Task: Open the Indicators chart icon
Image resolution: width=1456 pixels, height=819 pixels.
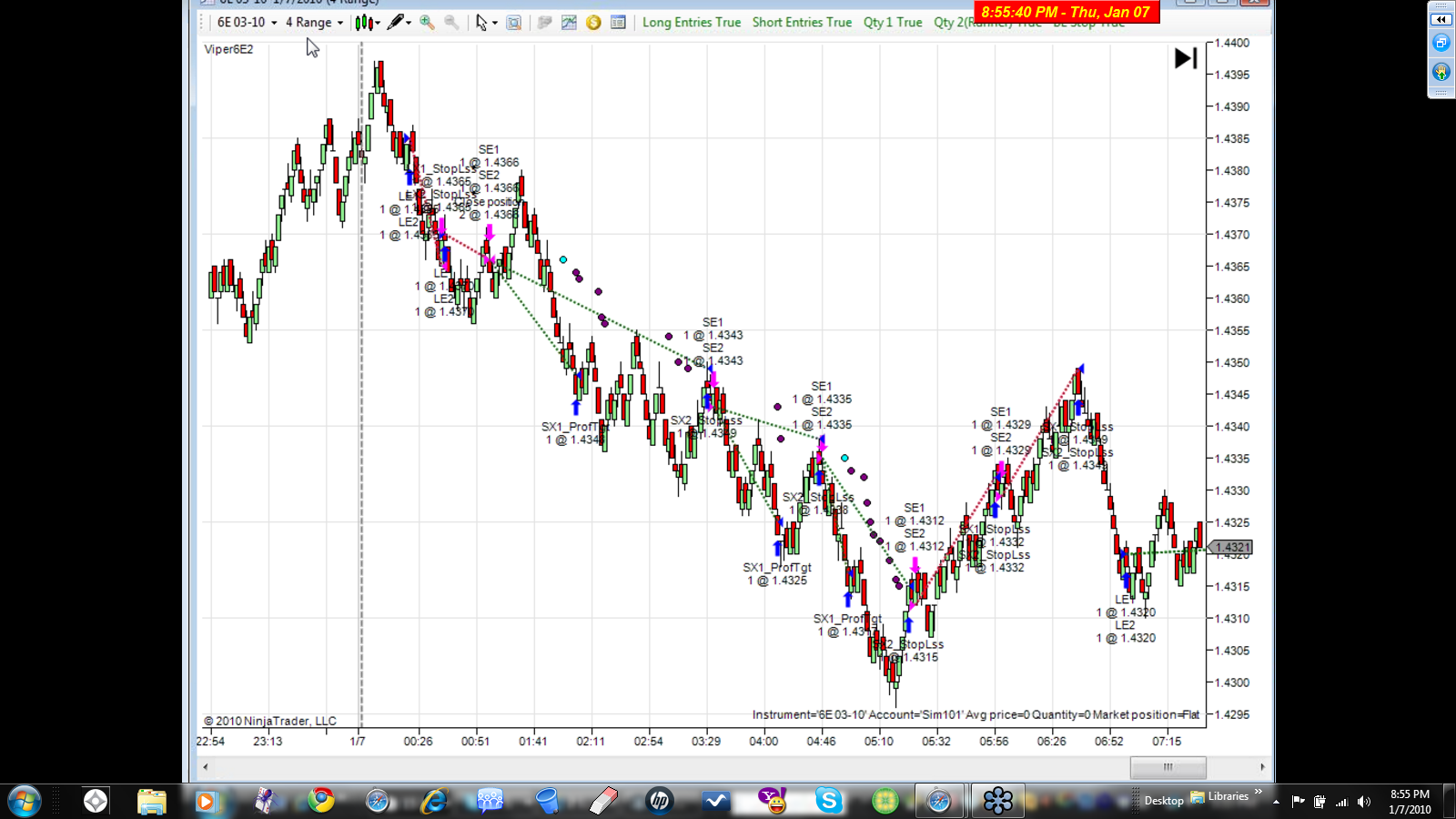Action: (x=569, y=23)
